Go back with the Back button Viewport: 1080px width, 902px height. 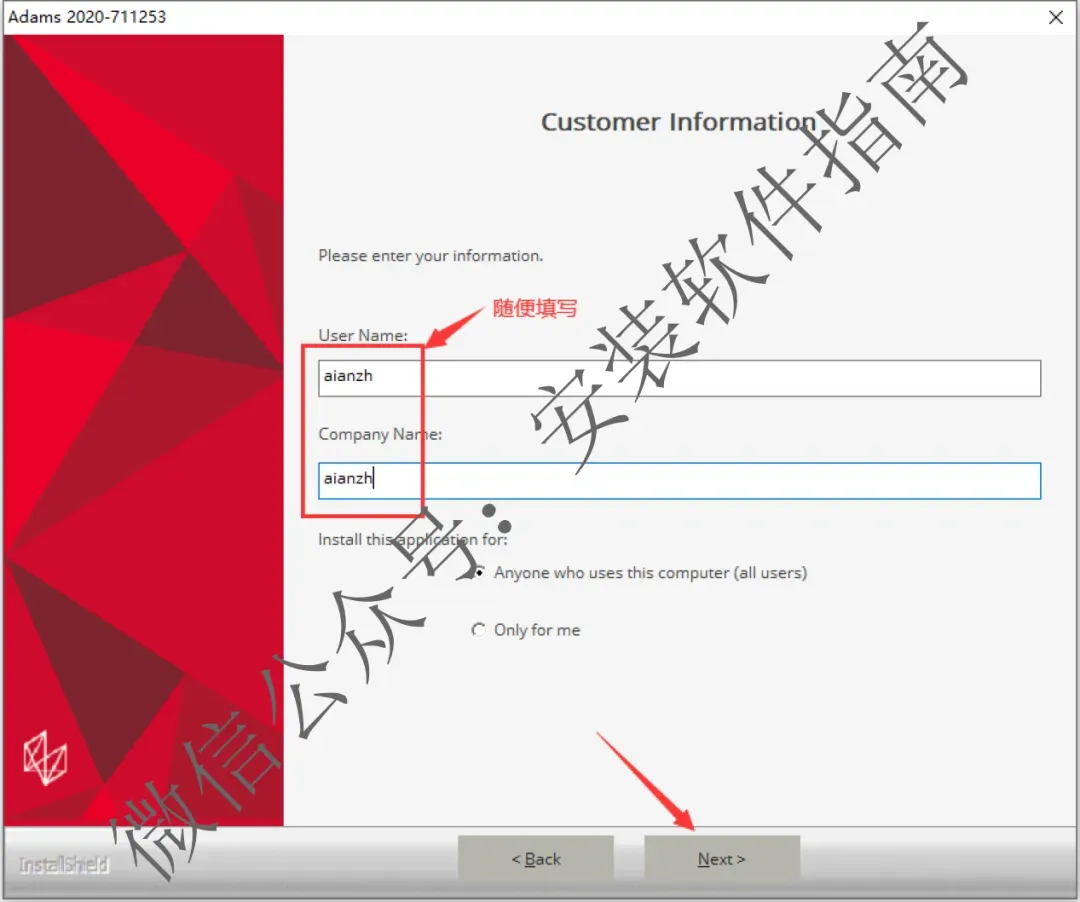coord(536,858)
